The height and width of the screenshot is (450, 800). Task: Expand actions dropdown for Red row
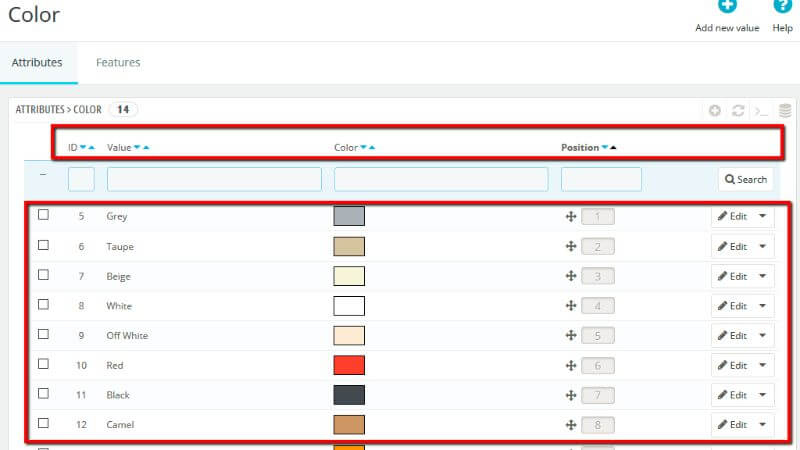click(x=763, y=365)
